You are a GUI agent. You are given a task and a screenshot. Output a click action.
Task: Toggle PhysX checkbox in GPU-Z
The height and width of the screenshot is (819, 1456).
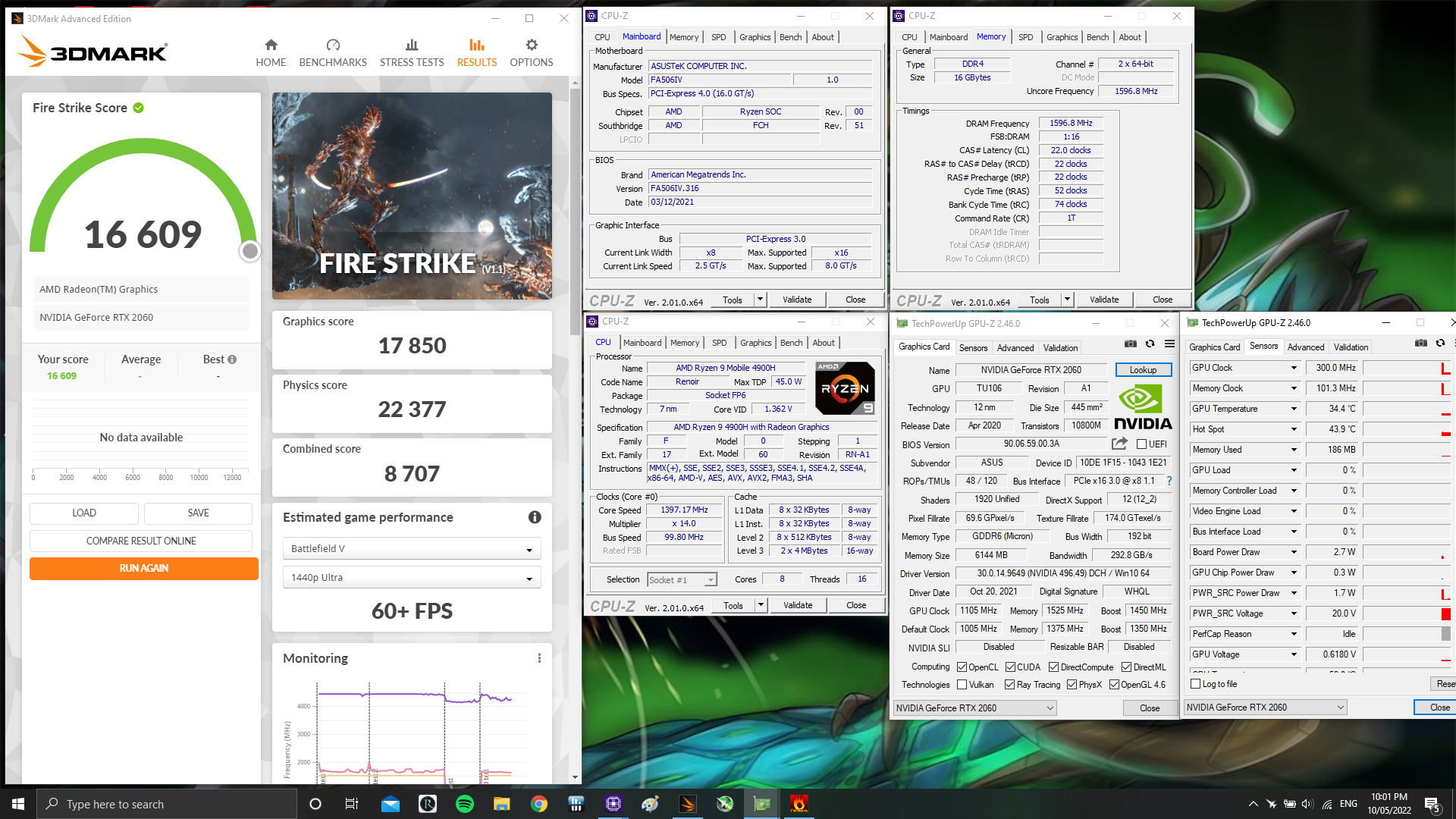1072,685
